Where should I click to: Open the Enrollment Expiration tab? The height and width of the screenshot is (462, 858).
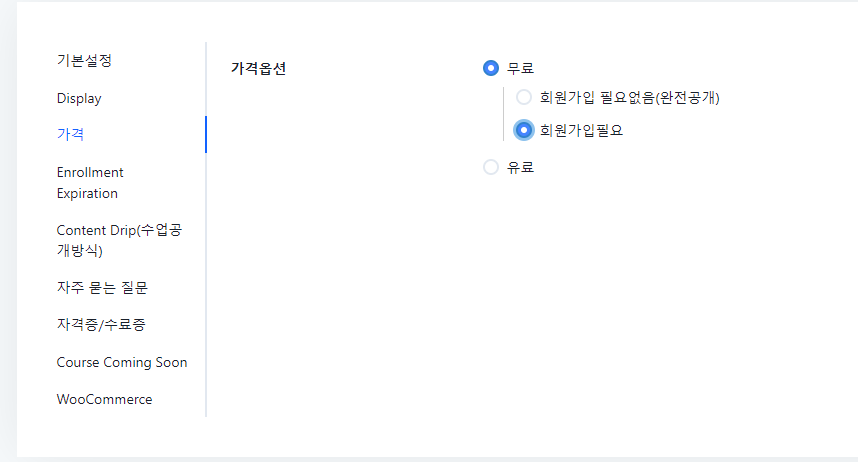click(x=90, y=183)
